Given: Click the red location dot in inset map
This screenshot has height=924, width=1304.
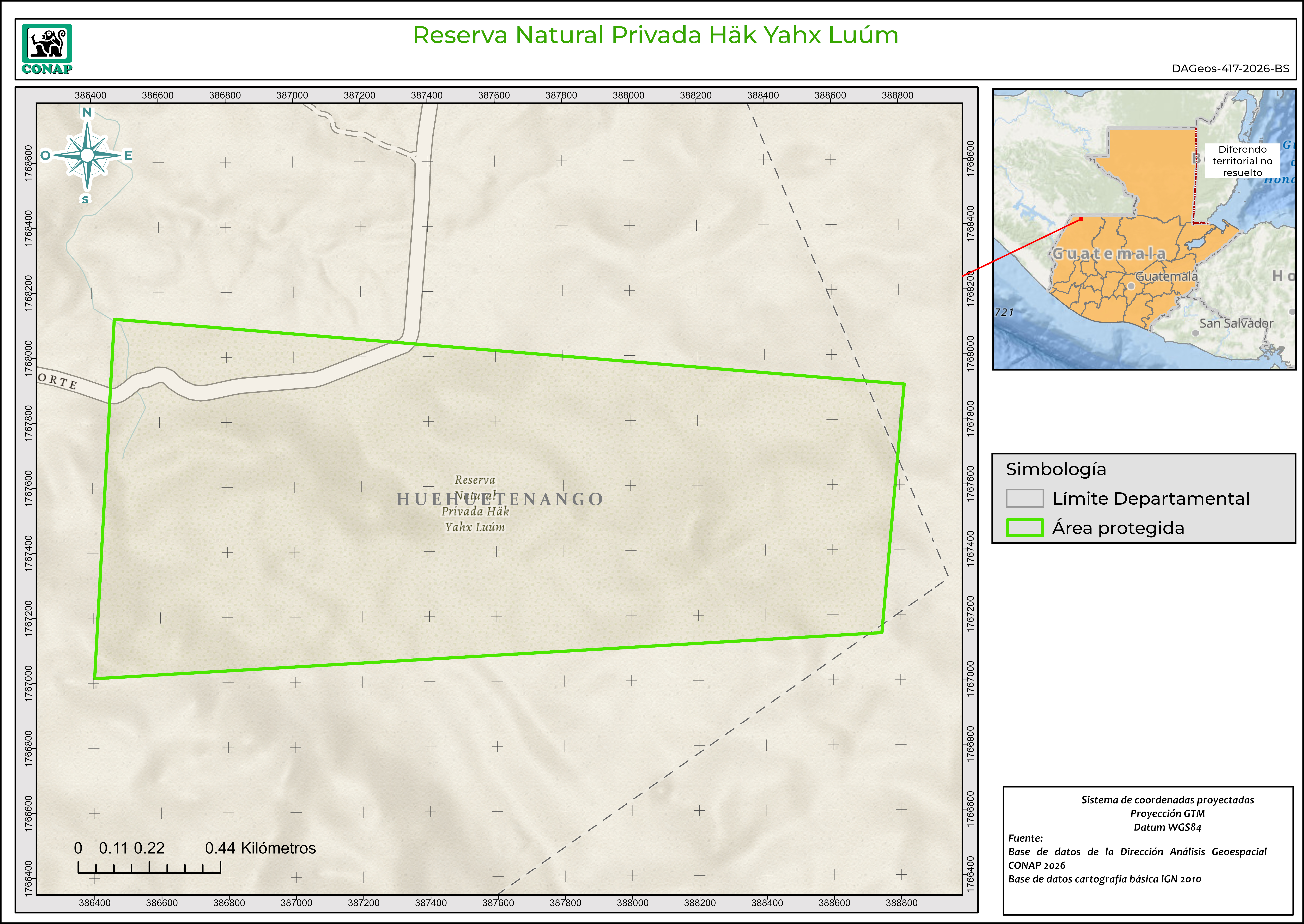Looking at the screenshot, I should [1081, 219].
